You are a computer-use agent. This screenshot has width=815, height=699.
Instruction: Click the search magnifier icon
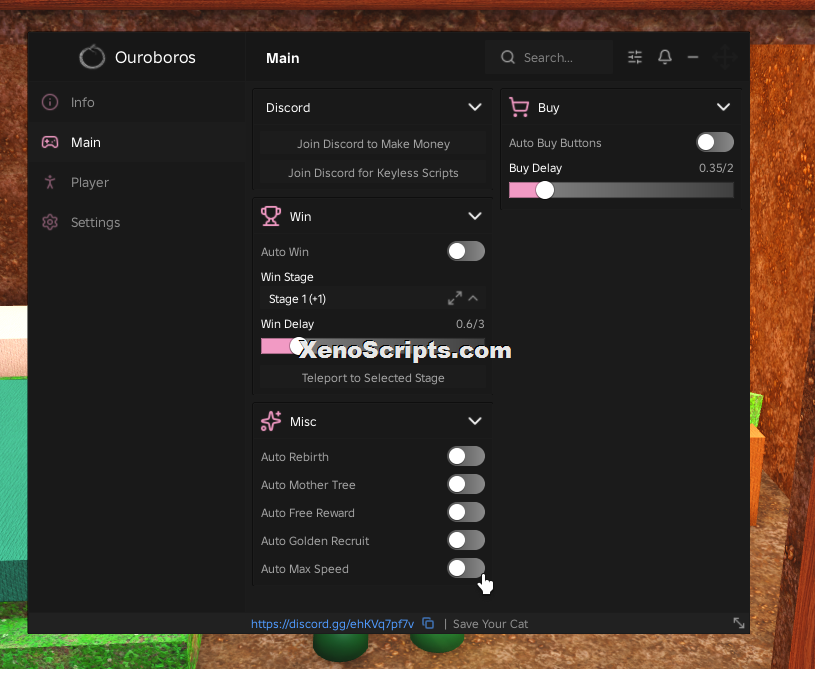point(508,57)
